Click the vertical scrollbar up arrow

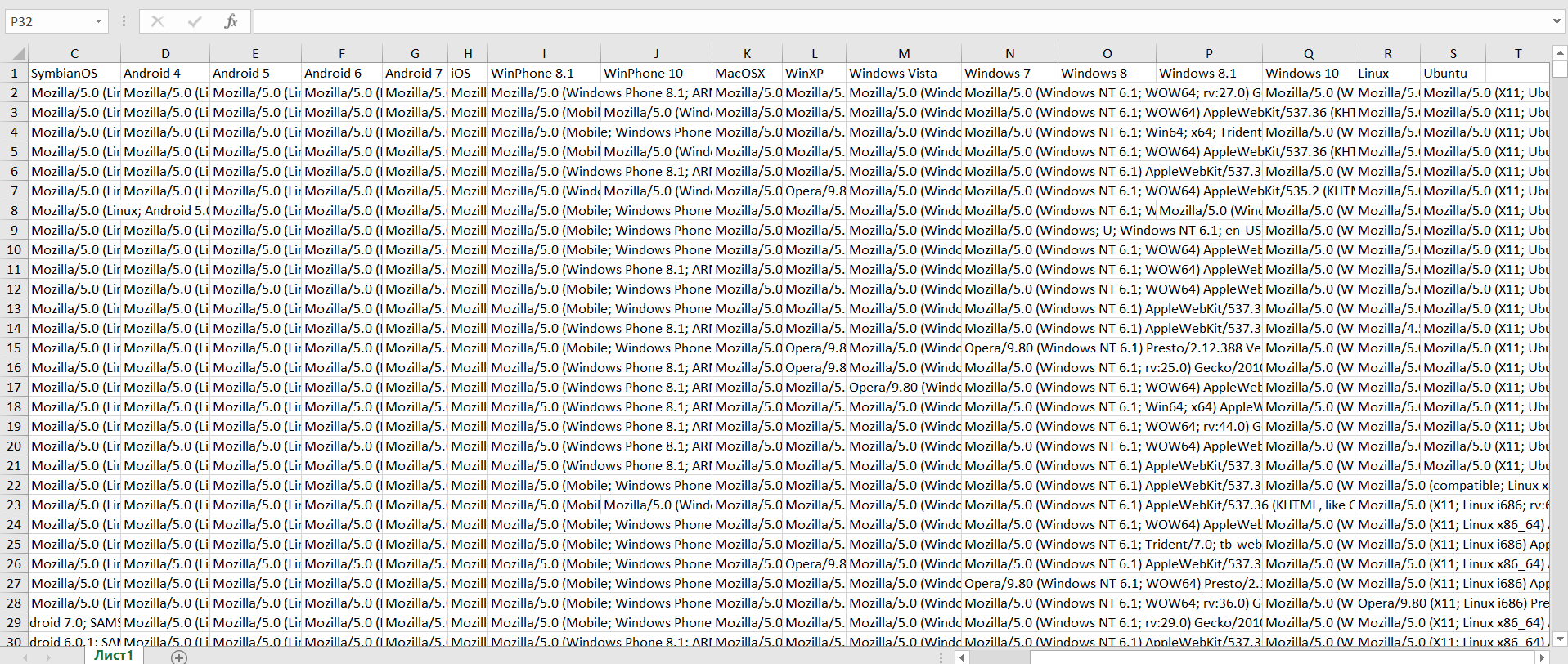(x=1560, y=53)
